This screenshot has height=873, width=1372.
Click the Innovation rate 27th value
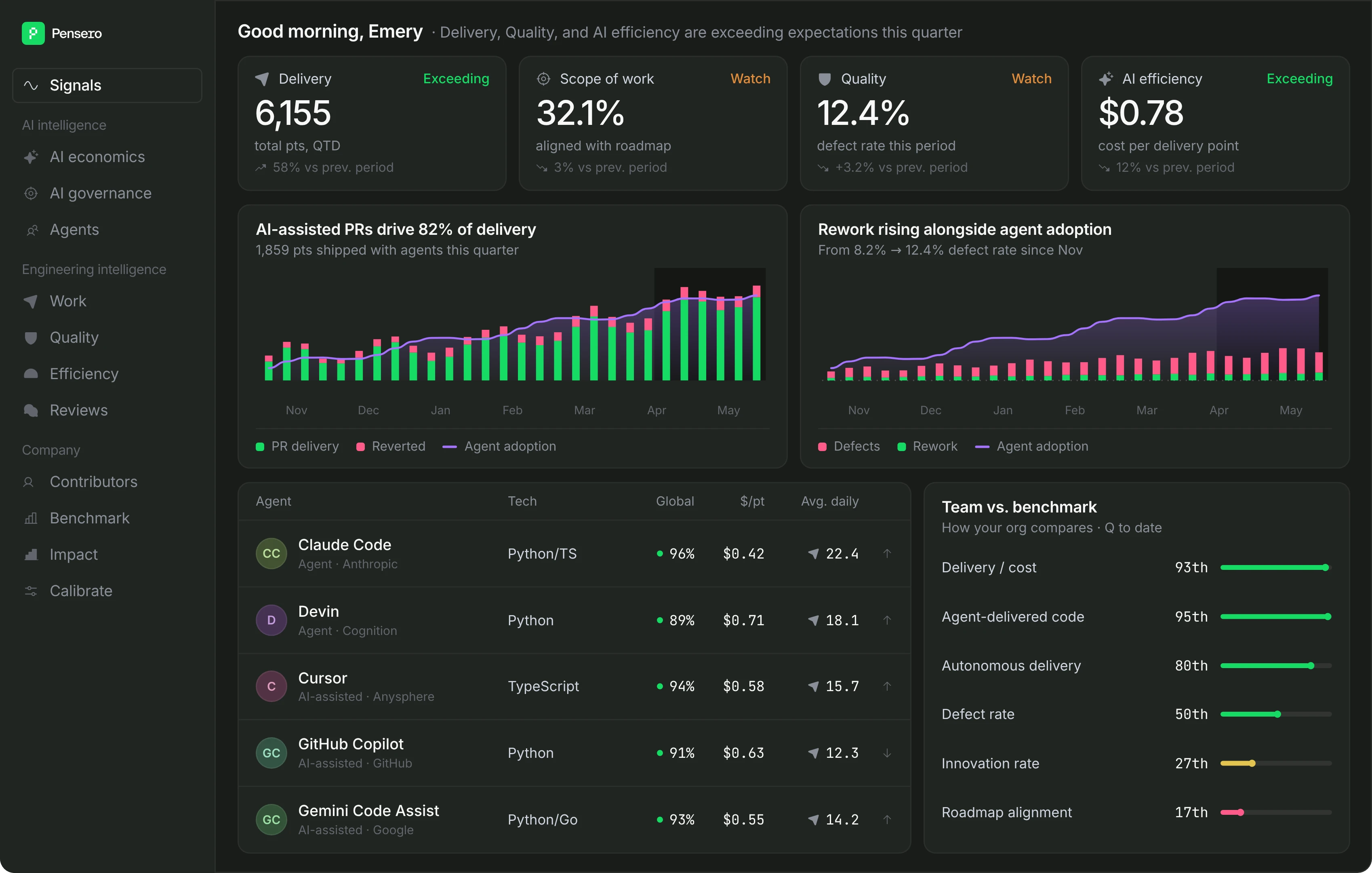pos(1191,763)
